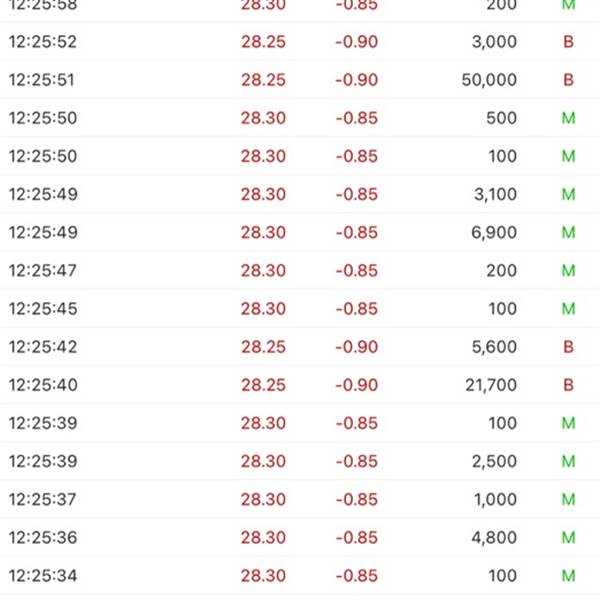Screen dimensions: 600x600
Task: Click the 12:25:36 timestamp
Action: click(x=43, y=537)
